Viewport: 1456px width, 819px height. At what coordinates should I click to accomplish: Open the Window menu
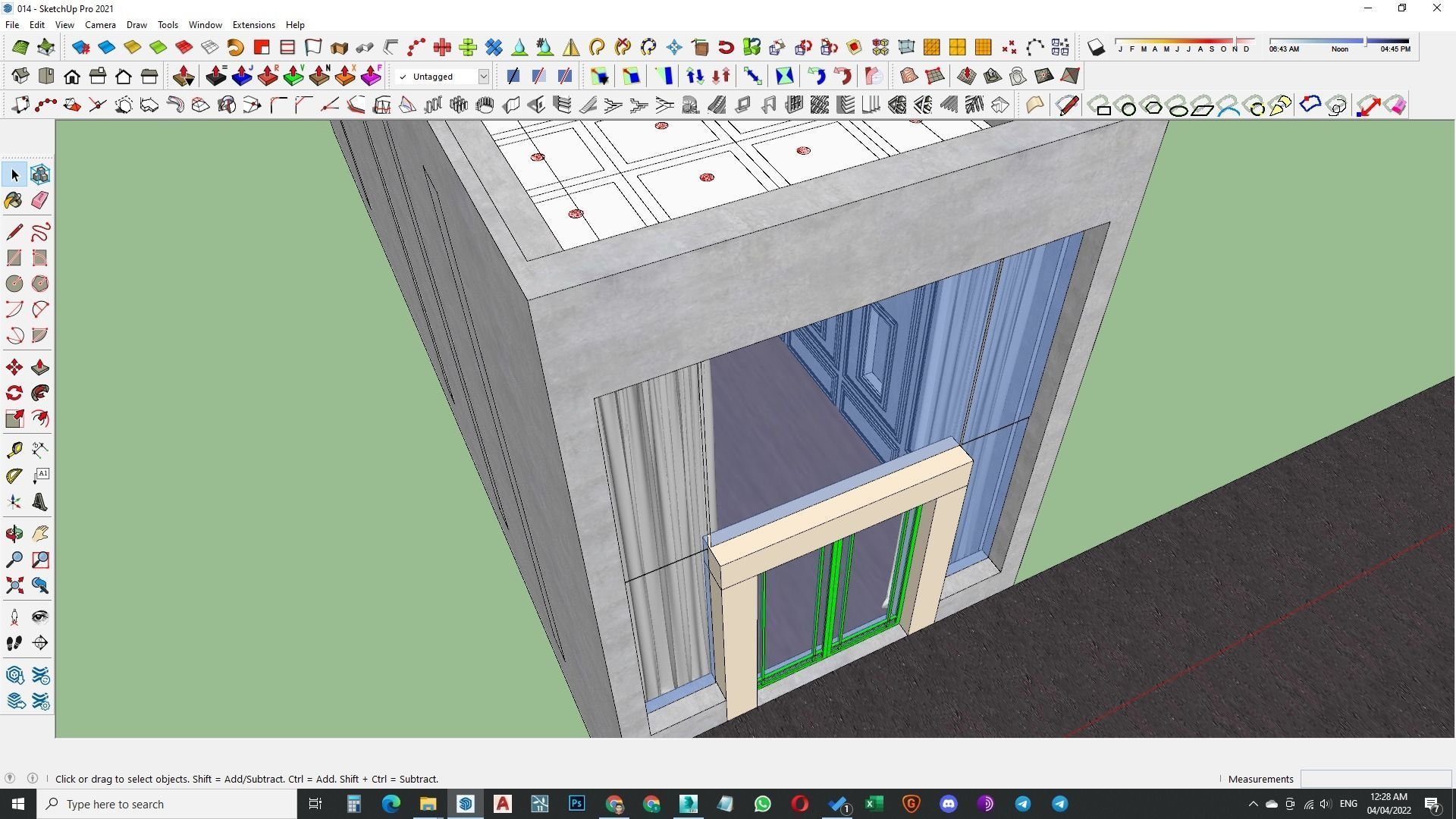(x=205, y=25)
